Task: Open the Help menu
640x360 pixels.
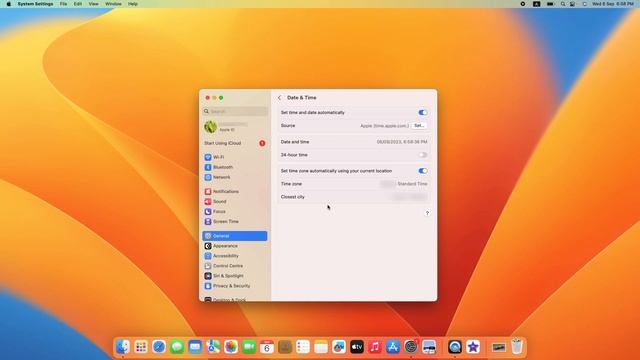Action: (x=133, y=4)
